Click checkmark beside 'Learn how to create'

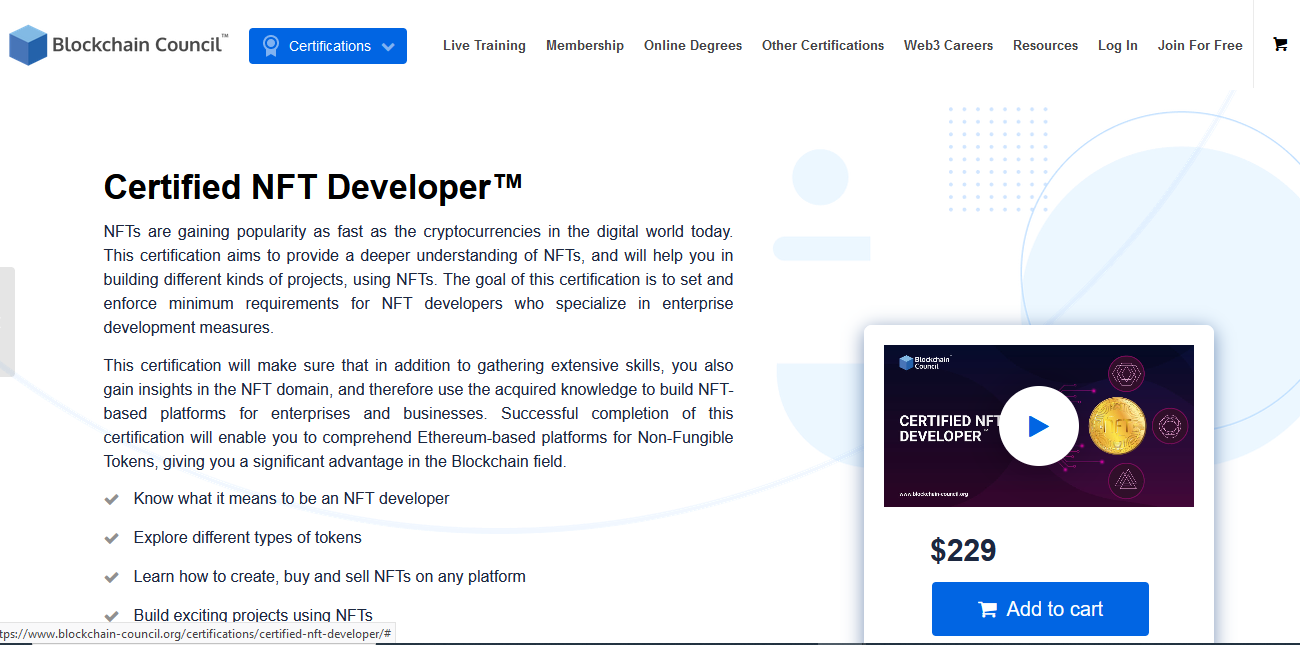click(x=112, y=576)
